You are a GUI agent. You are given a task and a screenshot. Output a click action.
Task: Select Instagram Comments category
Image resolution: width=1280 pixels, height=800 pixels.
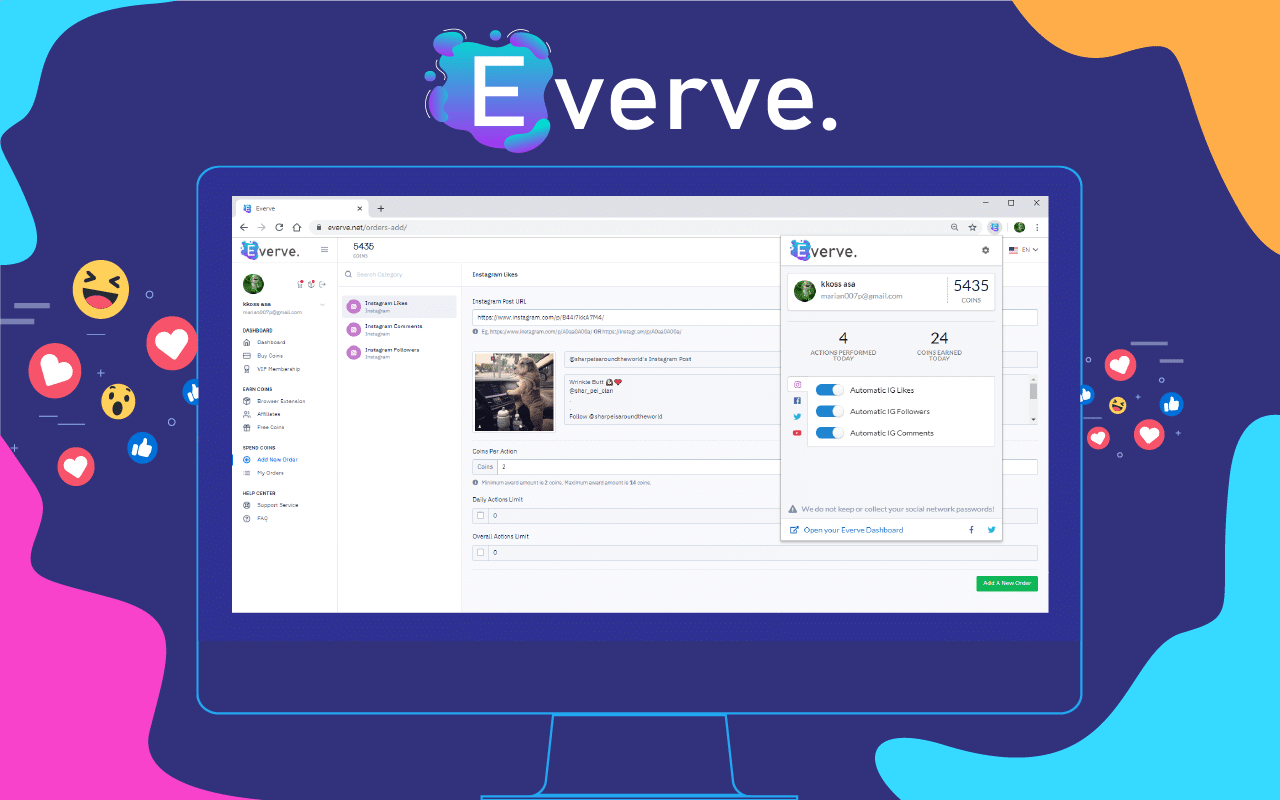[399, 330]
